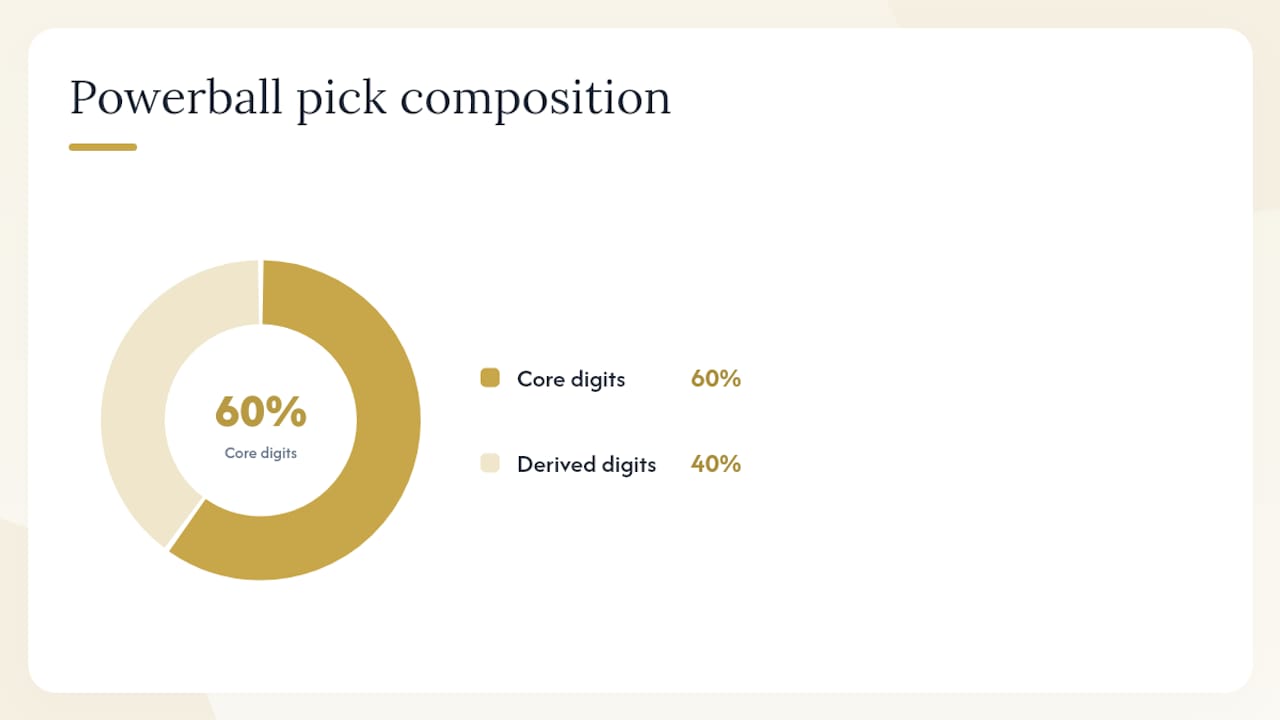The height and width of the screenshot is (720, 1280).
Task: Click 'Core digits' caption inside the donut
Action: click(x=261, y=453)
